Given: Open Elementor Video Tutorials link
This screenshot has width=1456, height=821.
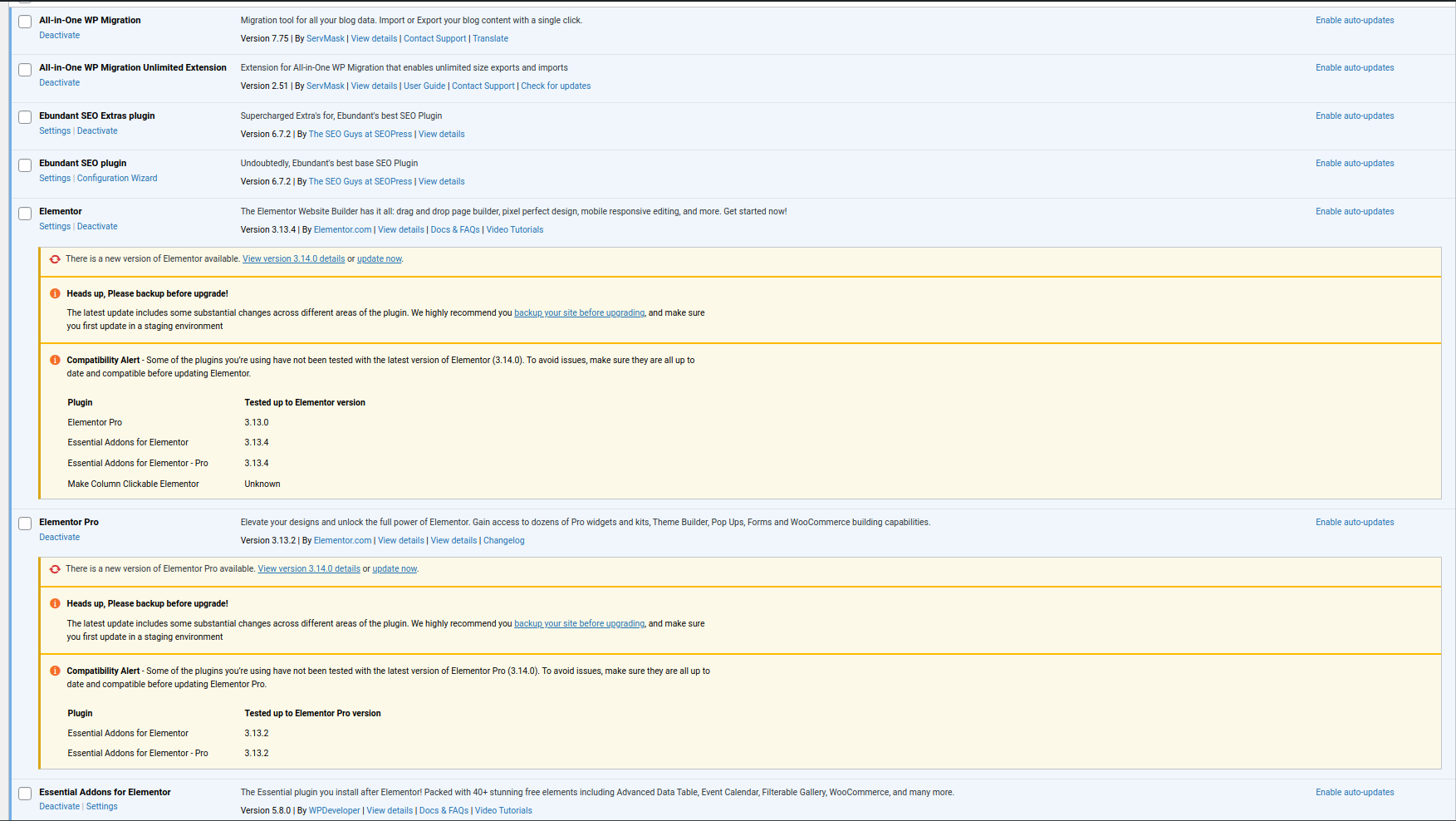Looking at the screenshot, I should (514, 230).
